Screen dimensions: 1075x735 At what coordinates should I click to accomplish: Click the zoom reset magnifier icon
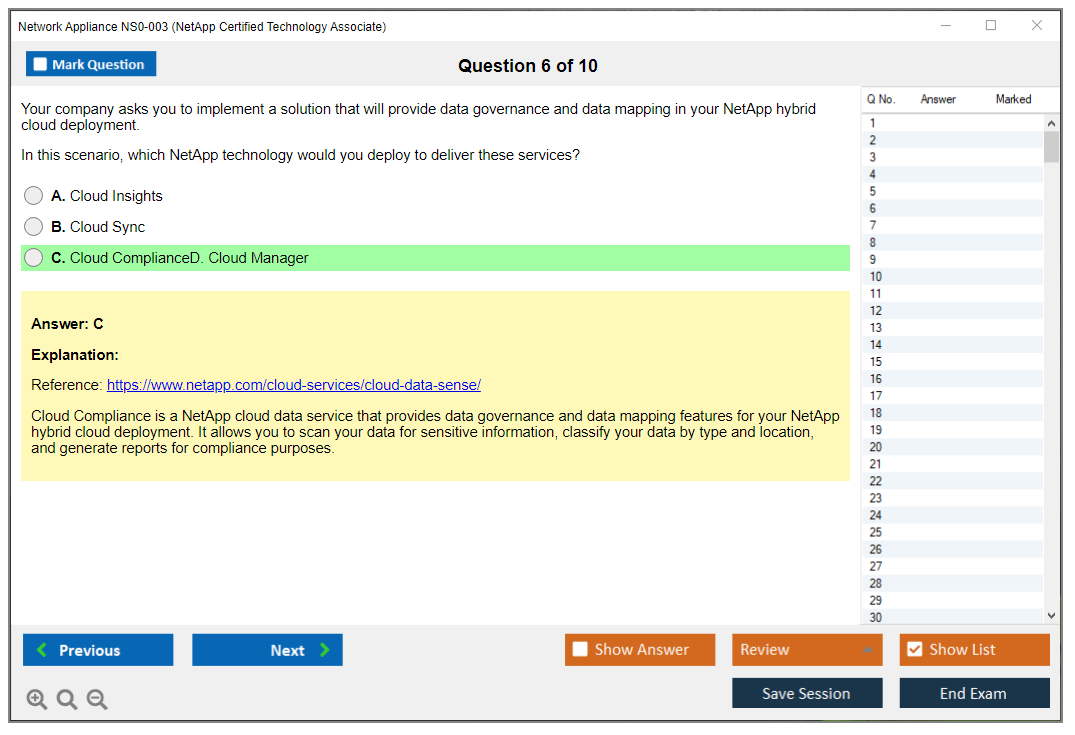[x=67, y=700]
